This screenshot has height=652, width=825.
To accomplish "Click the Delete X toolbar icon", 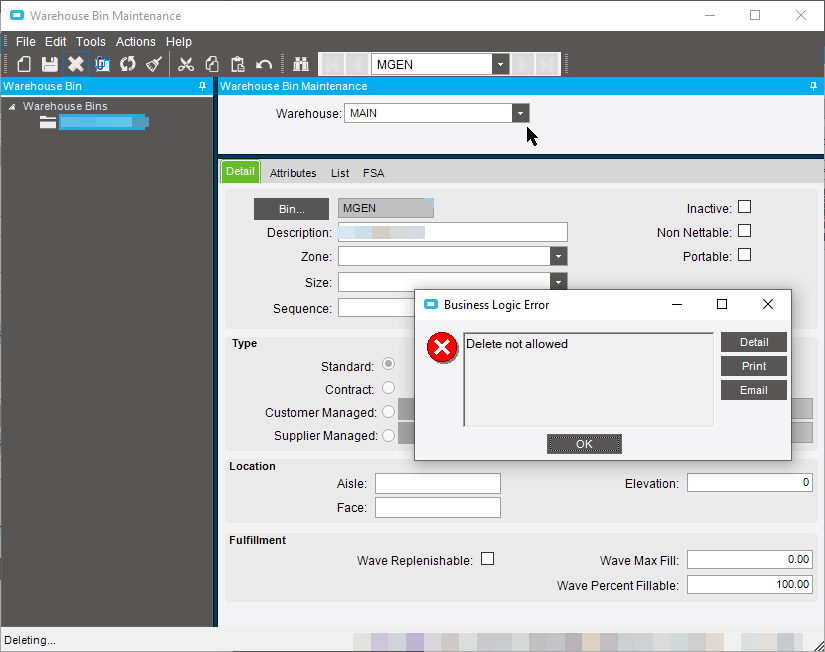I will [76, 64].
